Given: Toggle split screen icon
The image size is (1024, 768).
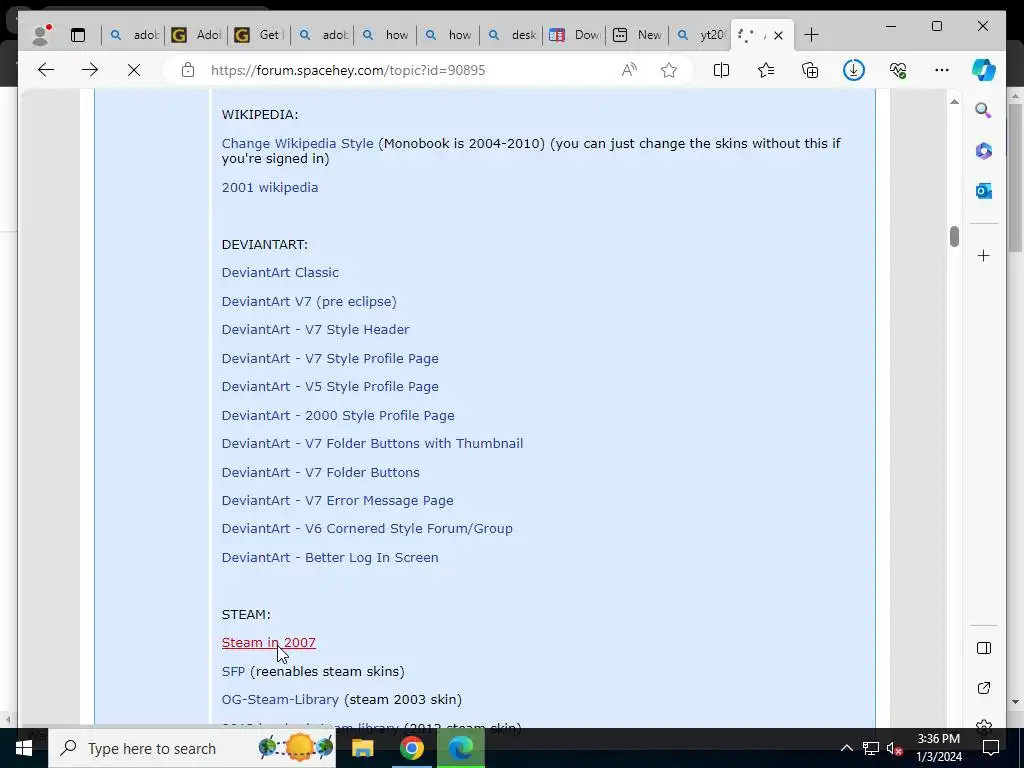Looking at the screenshot, I should [x=721, y=70].
